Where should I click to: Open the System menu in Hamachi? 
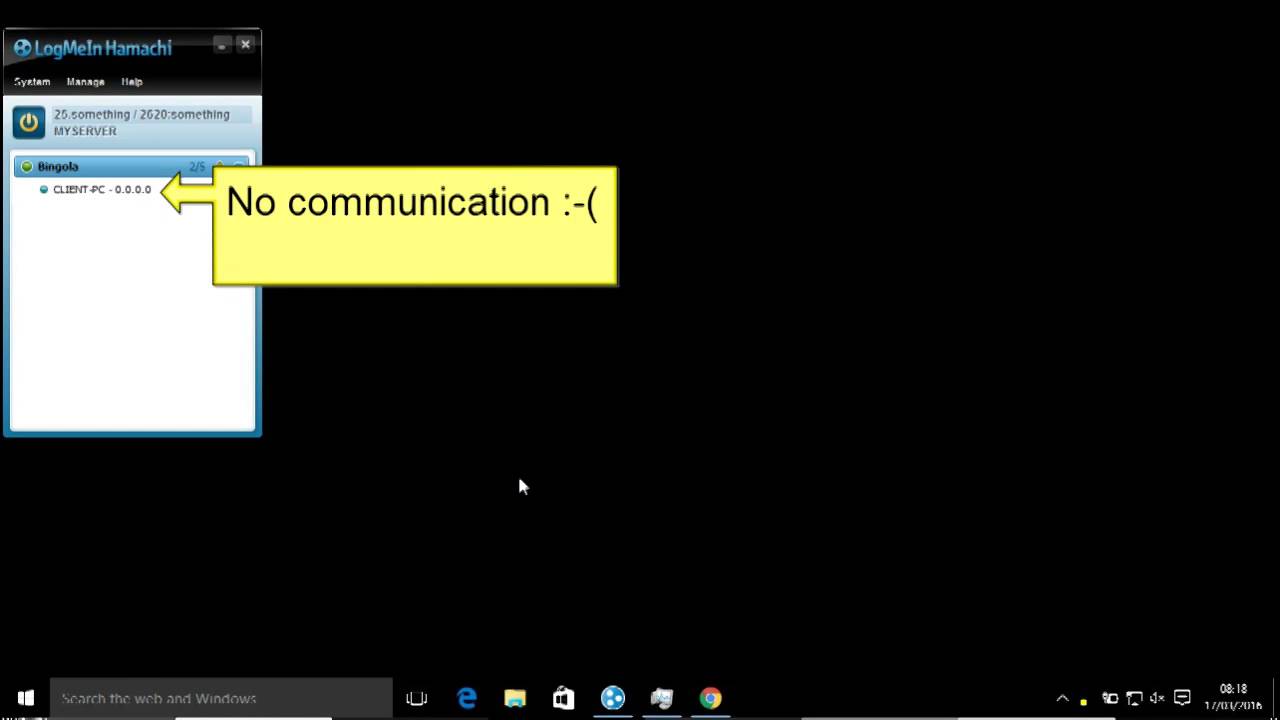tap(32, 82)
